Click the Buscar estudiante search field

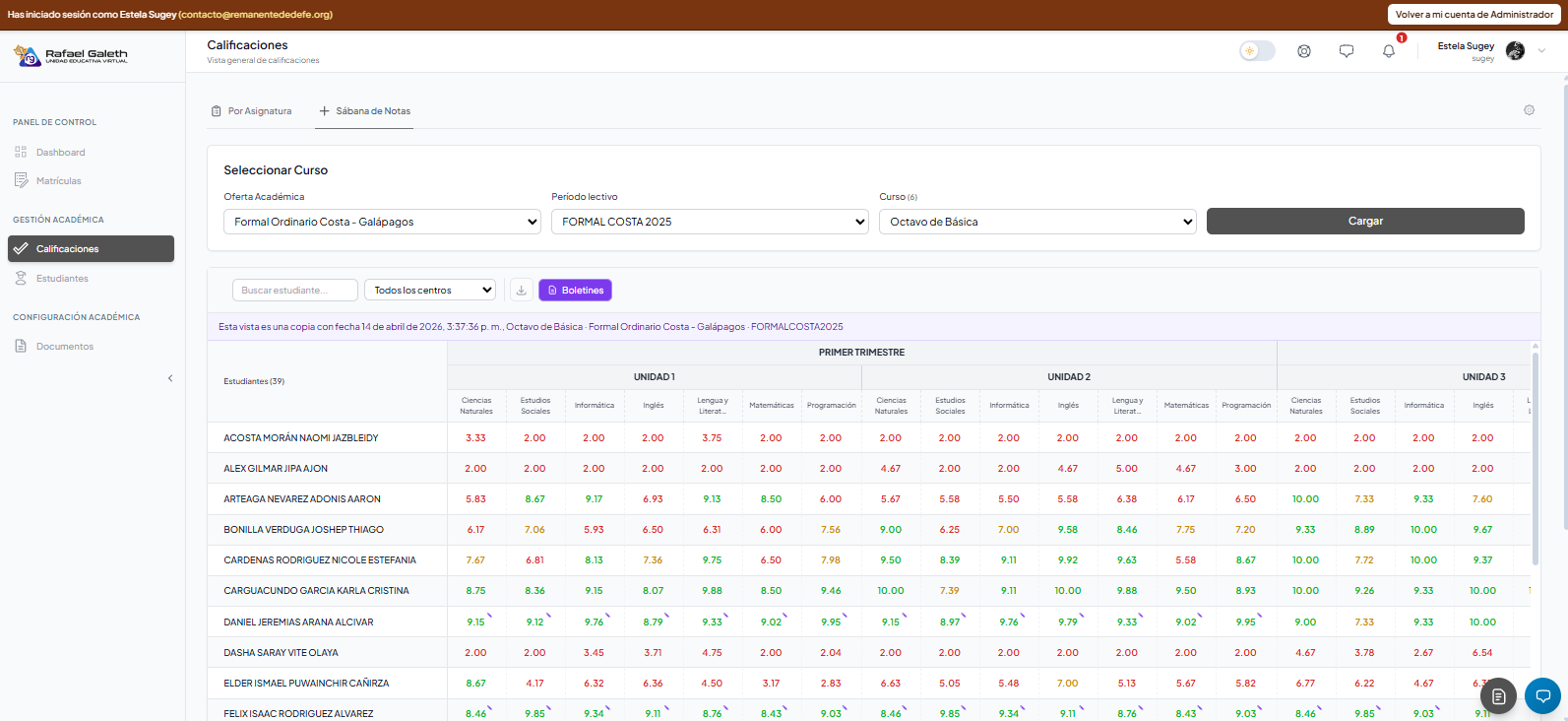[294, 291]
